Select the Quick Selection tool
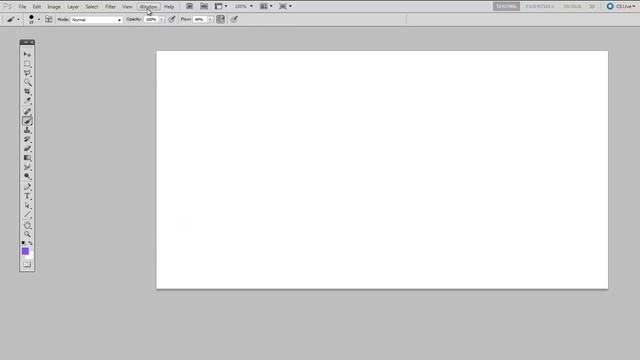This screenshot has height=360, width=640. pos(27,82)
